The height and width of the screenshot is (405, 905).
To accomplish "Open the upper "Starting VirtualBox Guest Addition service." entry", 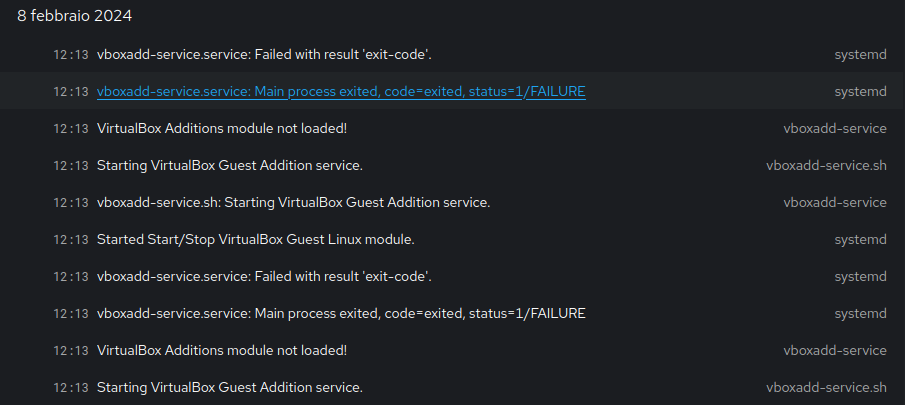I will coord(229,165).
